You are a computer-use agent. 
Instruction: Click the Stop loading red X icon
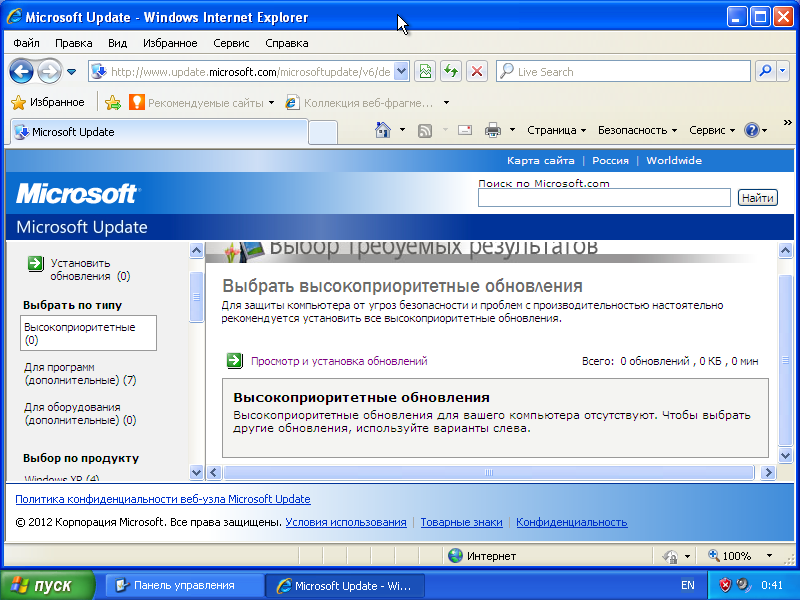click(477, 71)
